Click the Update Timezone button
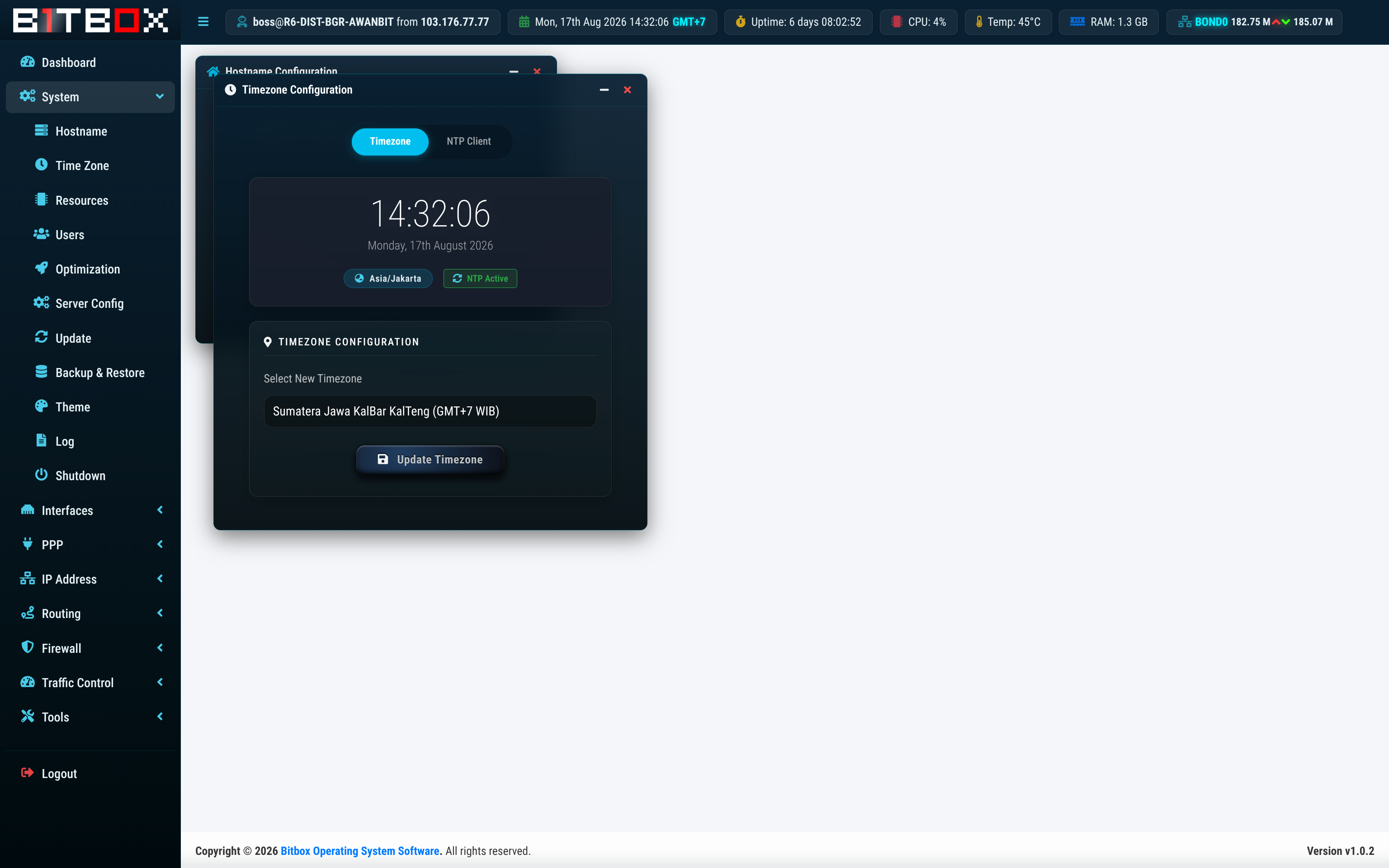This screenshot has height=868, width=1389. 430,459
